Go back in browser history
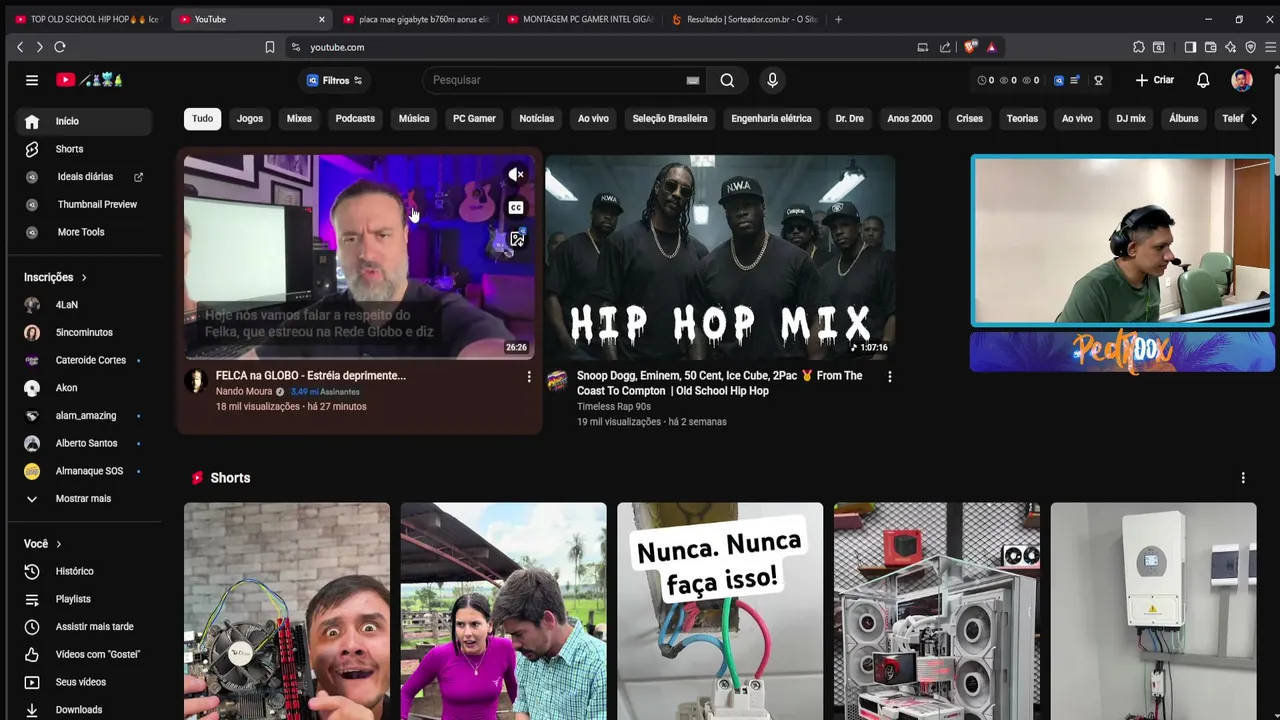The image size is (1280, 720). tap(20, 47)
